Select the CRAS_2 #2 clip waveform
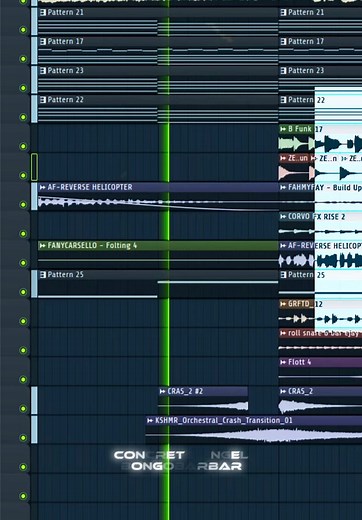The image size is (362, 520). point(203,406)
